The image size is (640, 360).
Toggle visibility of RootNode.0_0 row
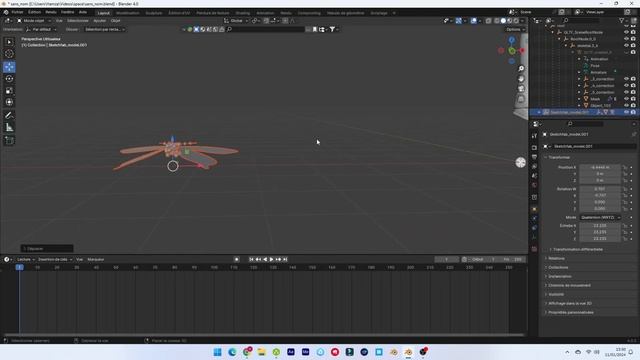(x=626, y=39)
